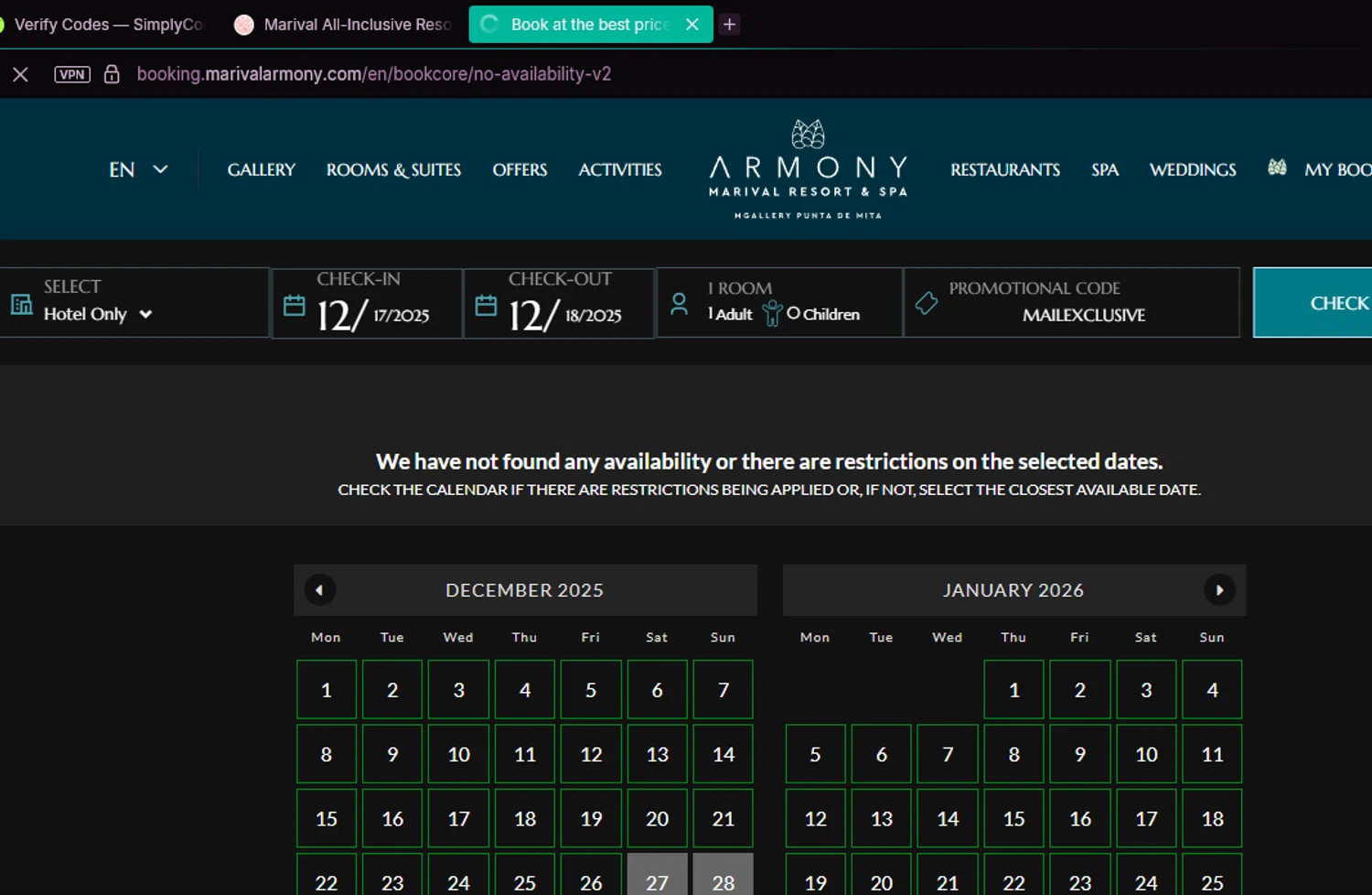This screenshot has height=895, width=1372.
Task: Select December 5 in the calendar
Action: pyautogui.click(x=591, y=689)
